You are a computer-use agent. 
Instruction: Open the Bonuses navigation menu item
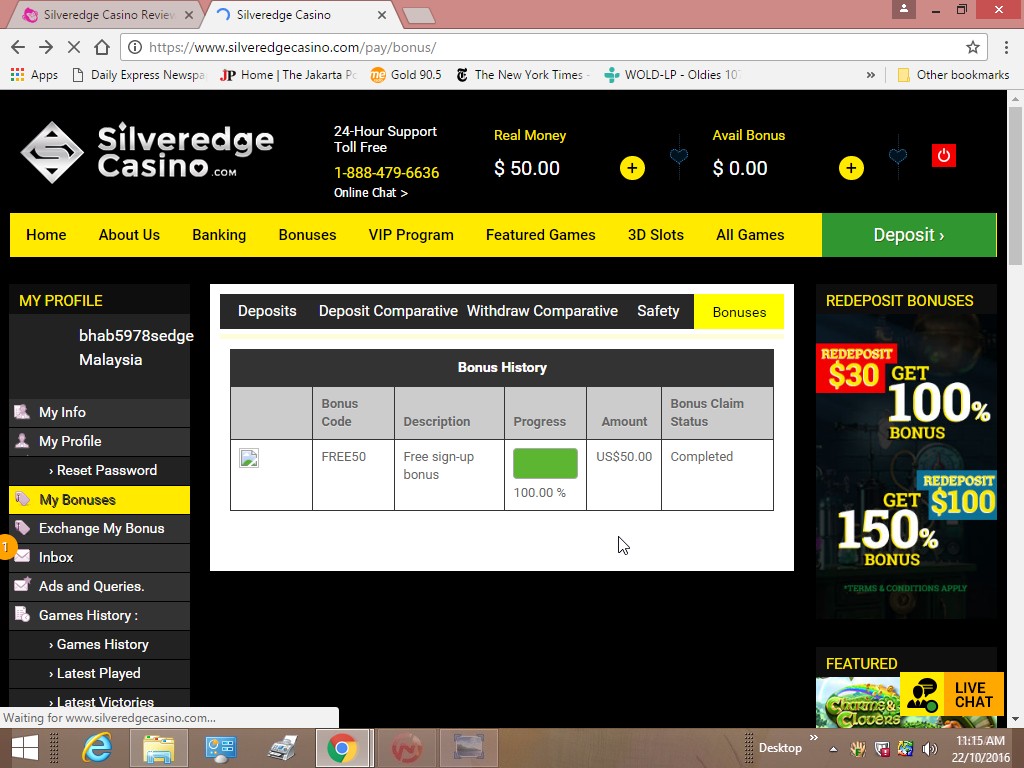coord(308,235)
